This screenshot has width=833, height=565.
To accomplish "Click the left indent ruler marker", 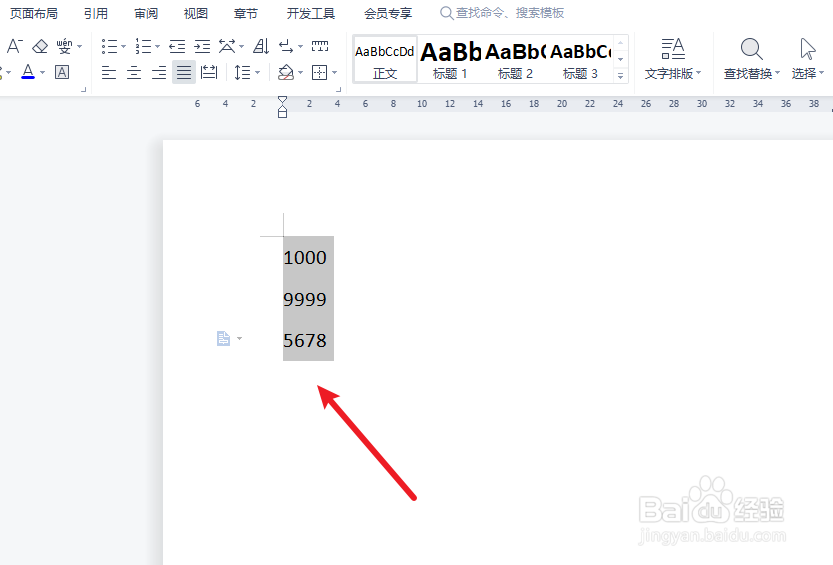I will point(282,112).
